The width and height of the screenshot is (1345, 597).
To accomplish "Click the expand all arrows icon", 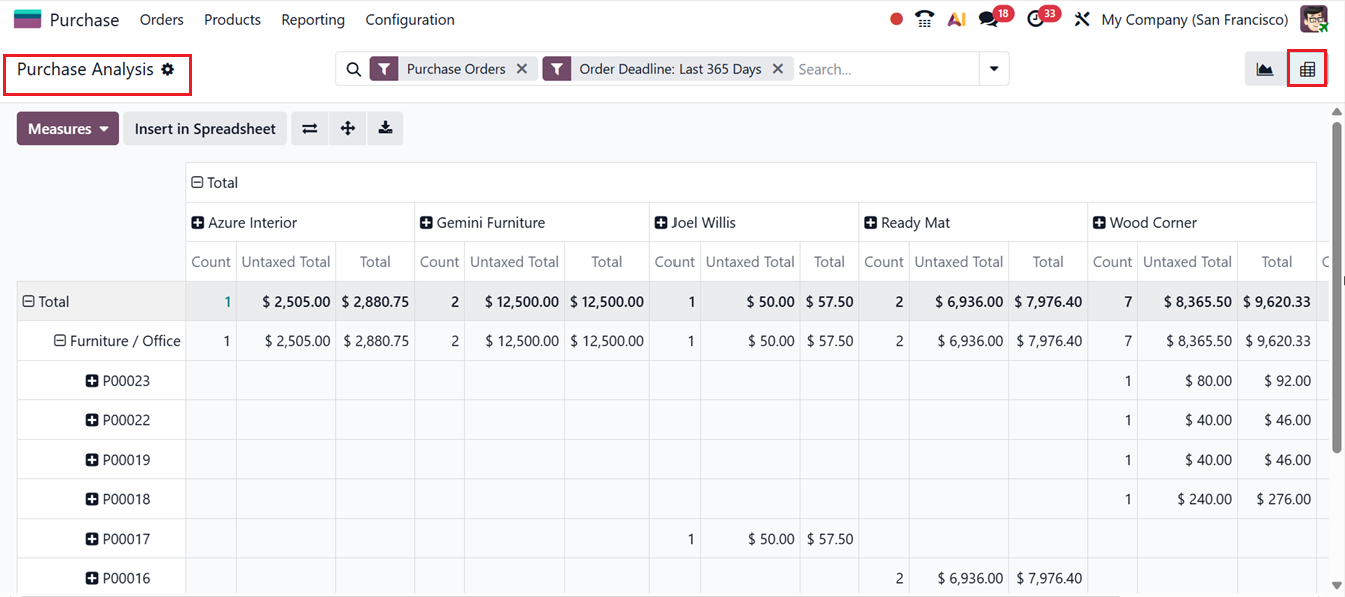I will pos(348,129).
